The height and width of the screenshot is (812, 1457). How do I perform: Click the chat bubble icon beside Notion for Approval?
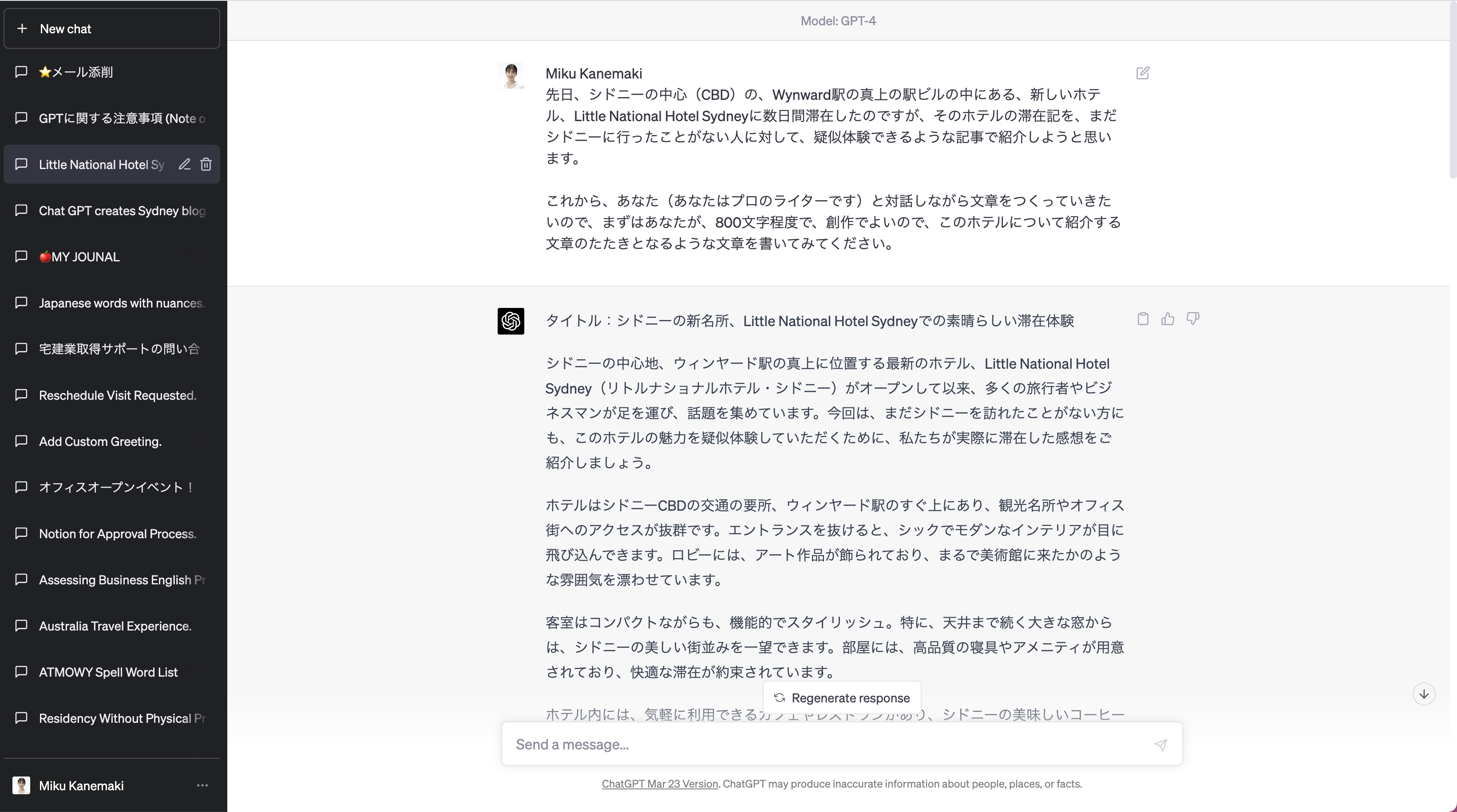(x=21, y=533)
